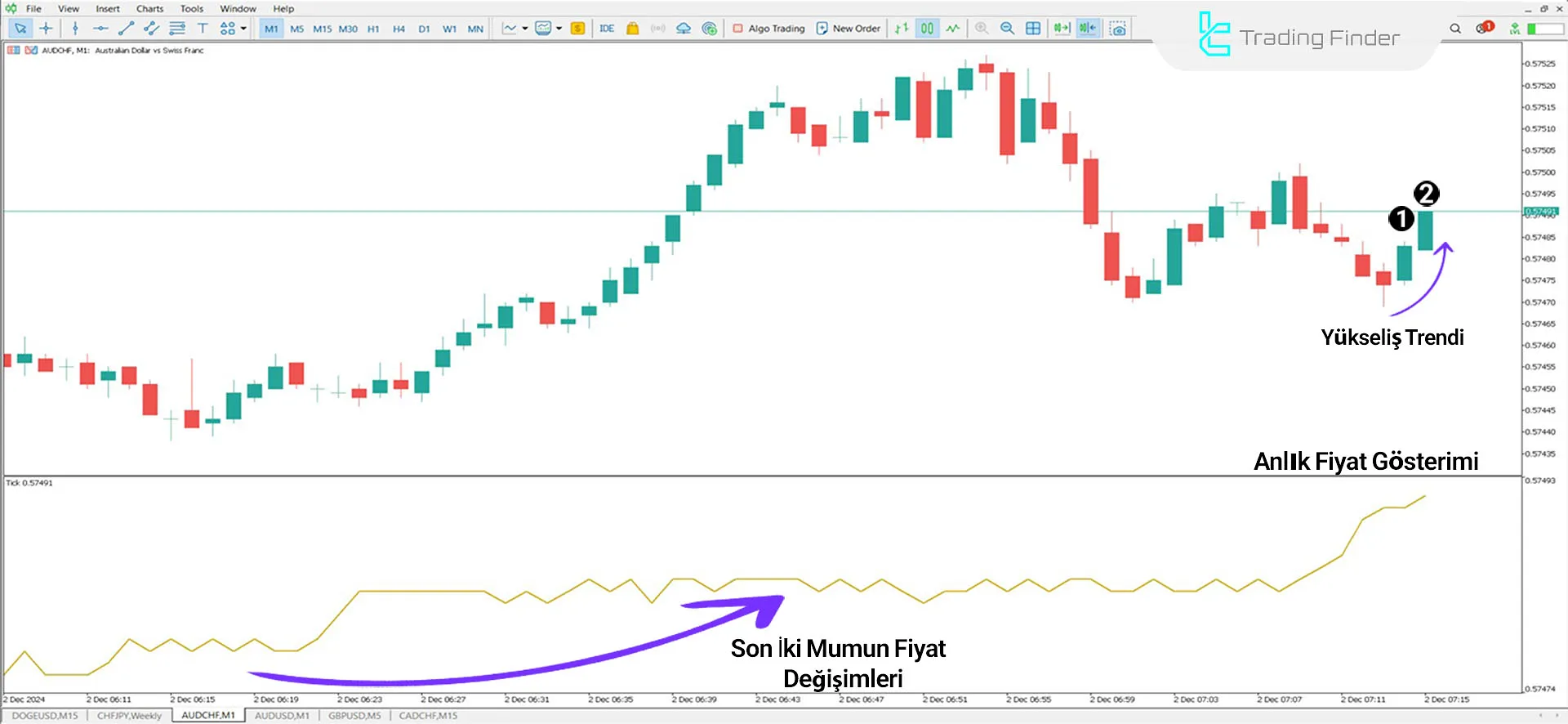
Task: Toggle chart auto scroll to end
Action: [1061, 29]
